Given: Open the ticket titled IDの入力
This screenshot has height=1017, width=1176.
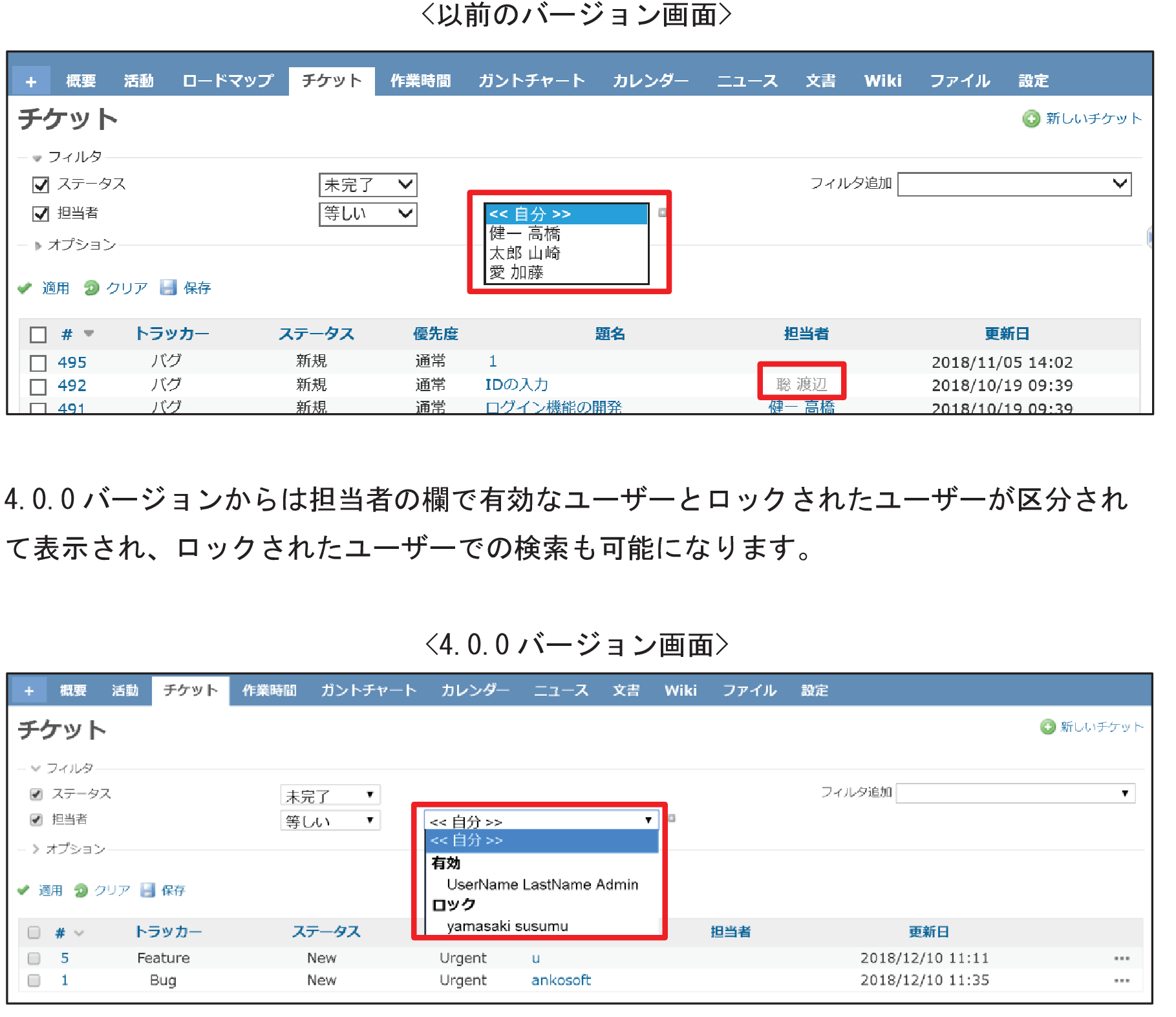Looking at the screenshot, I should pos(515,384).
